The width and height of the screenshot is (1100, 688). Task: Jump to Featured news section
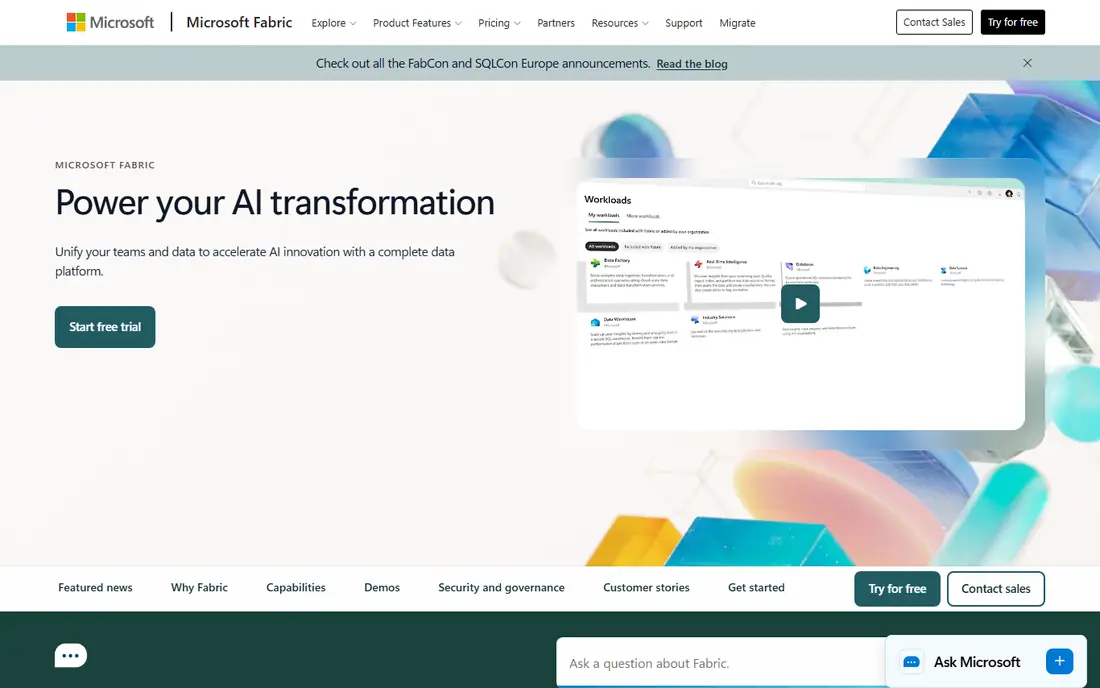[95, 588]
